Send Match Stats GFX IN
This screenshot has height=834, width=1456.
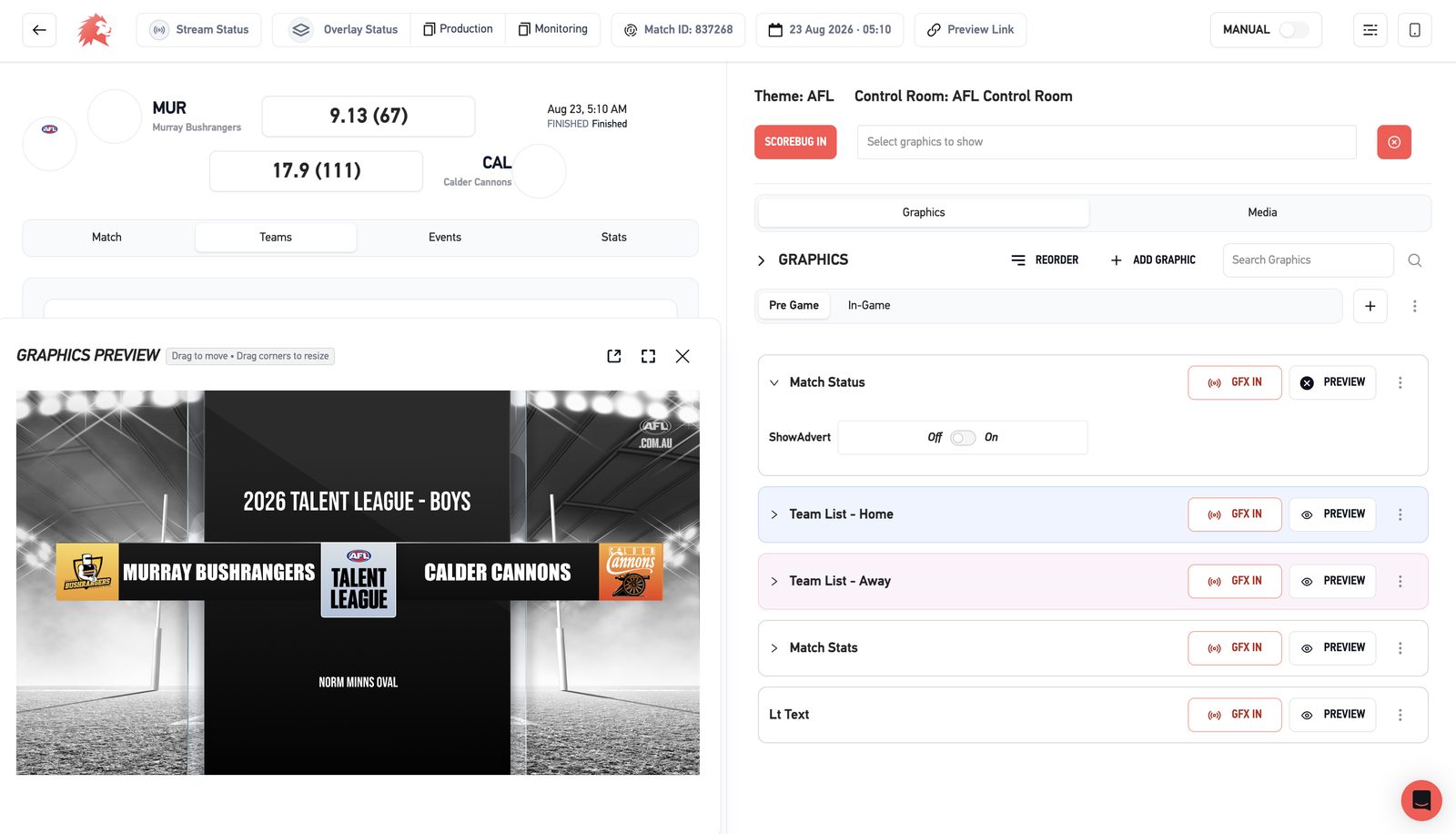(x=1235, y=648)
